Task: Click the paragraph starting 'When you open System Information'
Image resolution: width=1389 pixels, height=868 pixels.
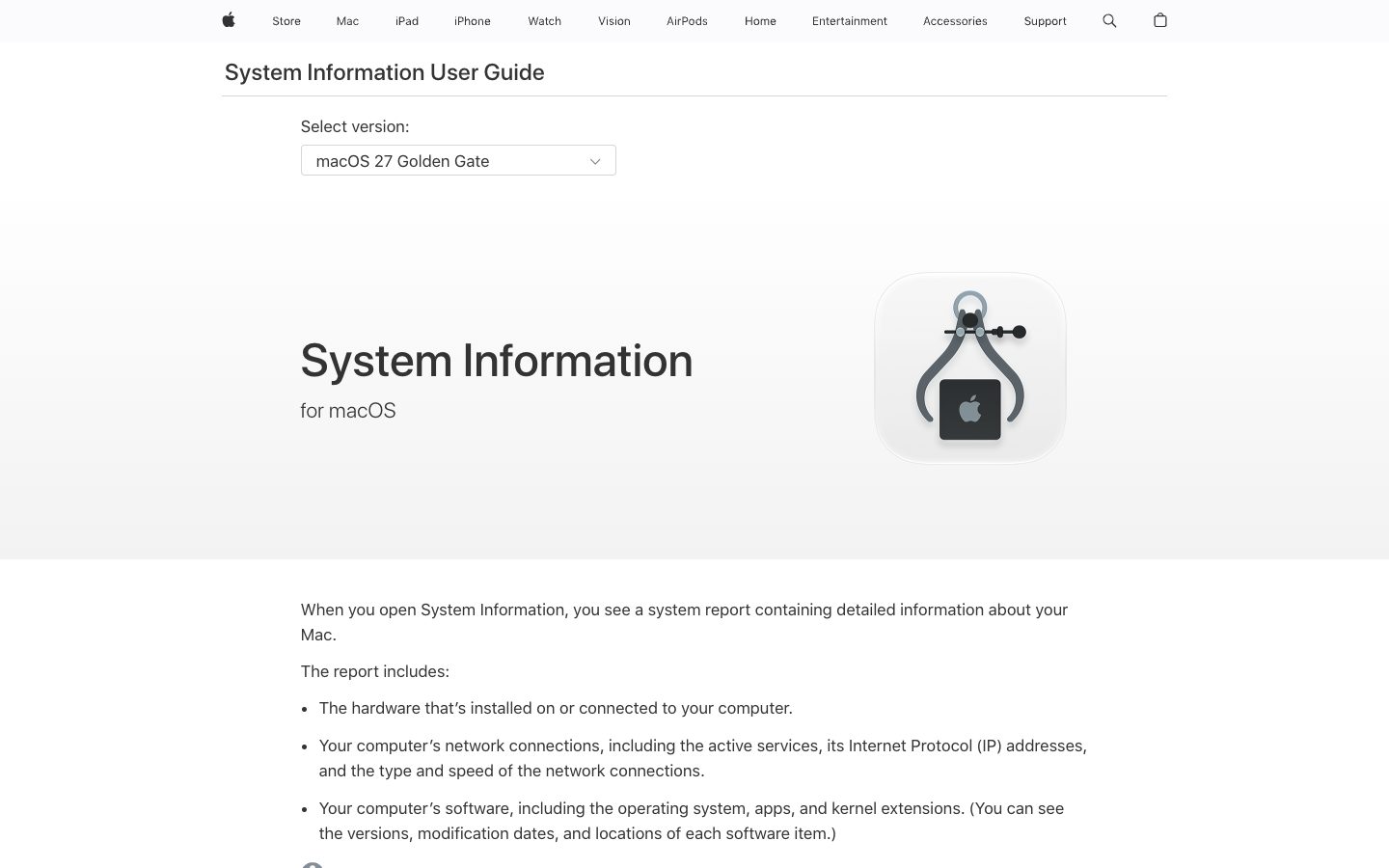Action: pos(684,622)
